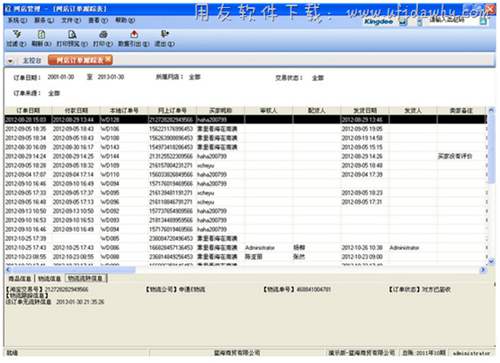Click the icon at the right end of the mnemonic code box
This screenshot has height=363, width=500.
[483, 21]
